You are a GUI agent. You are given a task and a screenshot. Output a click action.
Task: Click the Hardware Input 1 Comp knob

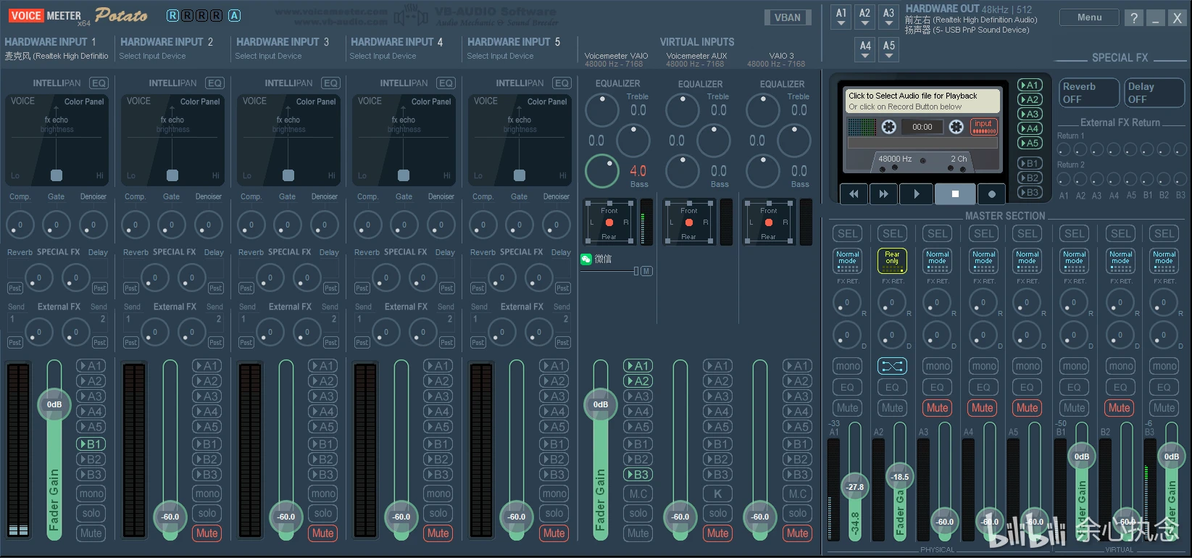pyautogui.click(x=20, y=225)
